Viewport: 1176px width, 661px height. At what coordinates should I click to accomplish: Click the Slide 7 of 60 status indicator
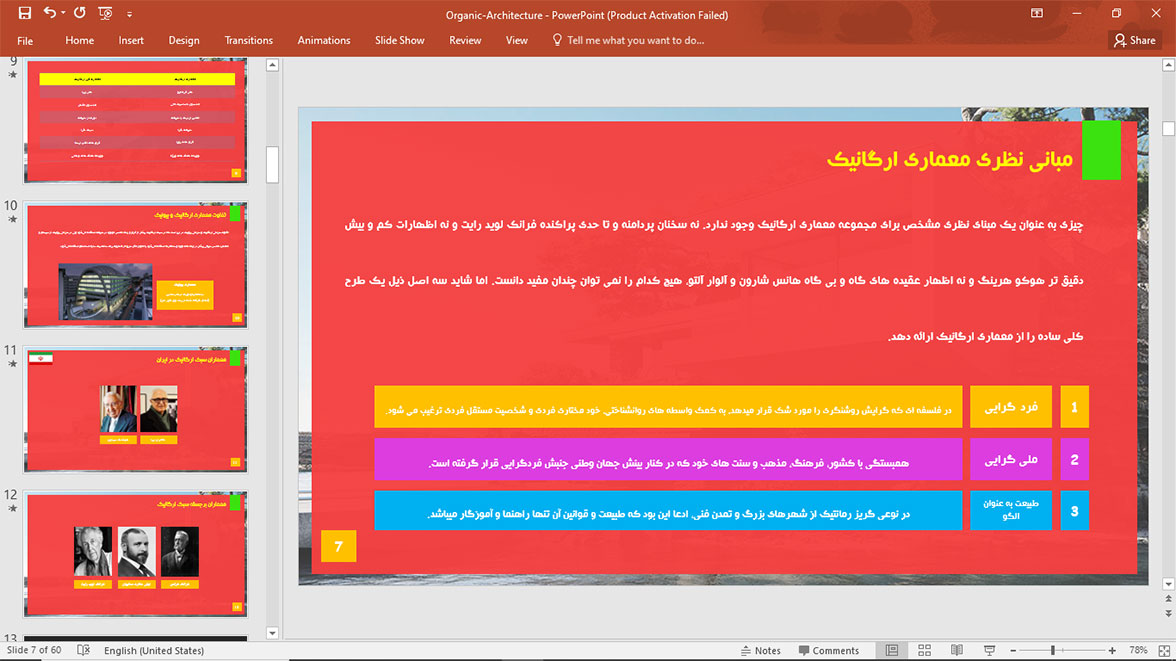click(x=34, y=650)
